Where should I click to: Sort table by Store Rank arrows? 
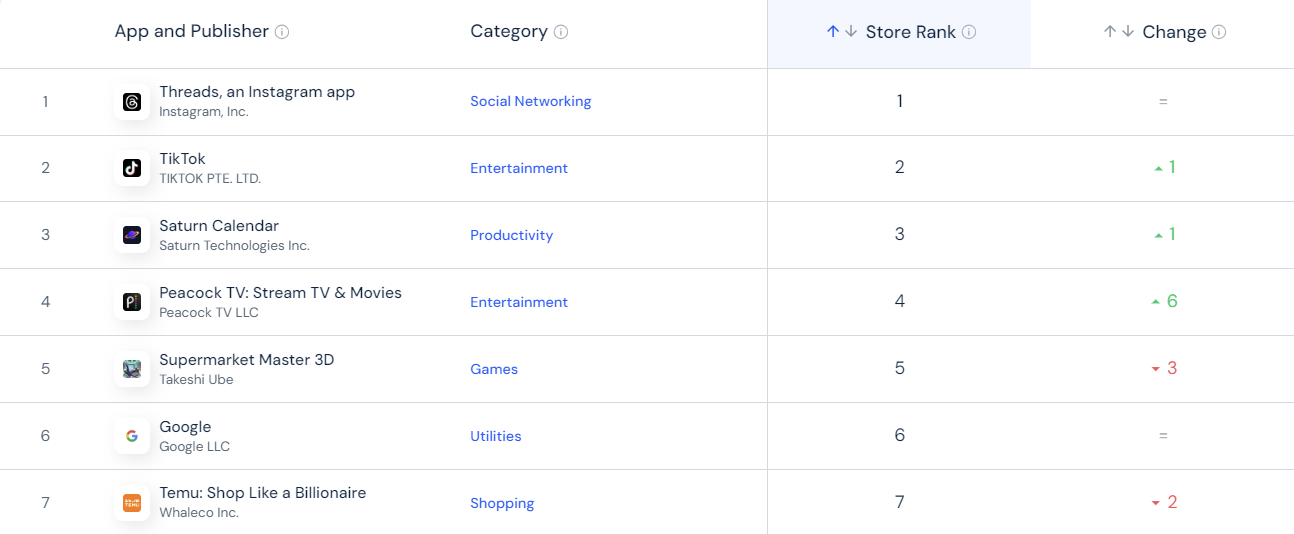[x=841, y=32]
